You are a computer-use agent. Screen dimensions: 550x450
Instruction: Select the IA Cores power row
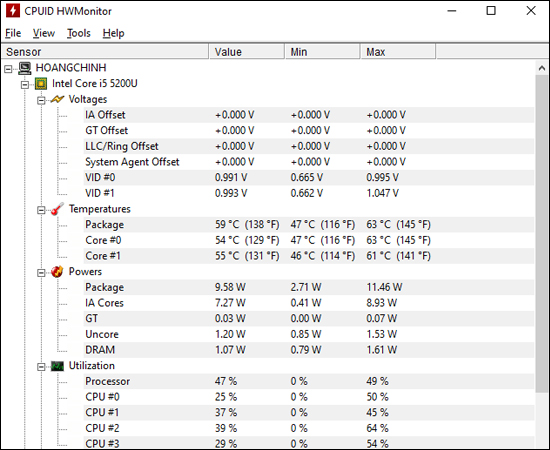[309, 303]
